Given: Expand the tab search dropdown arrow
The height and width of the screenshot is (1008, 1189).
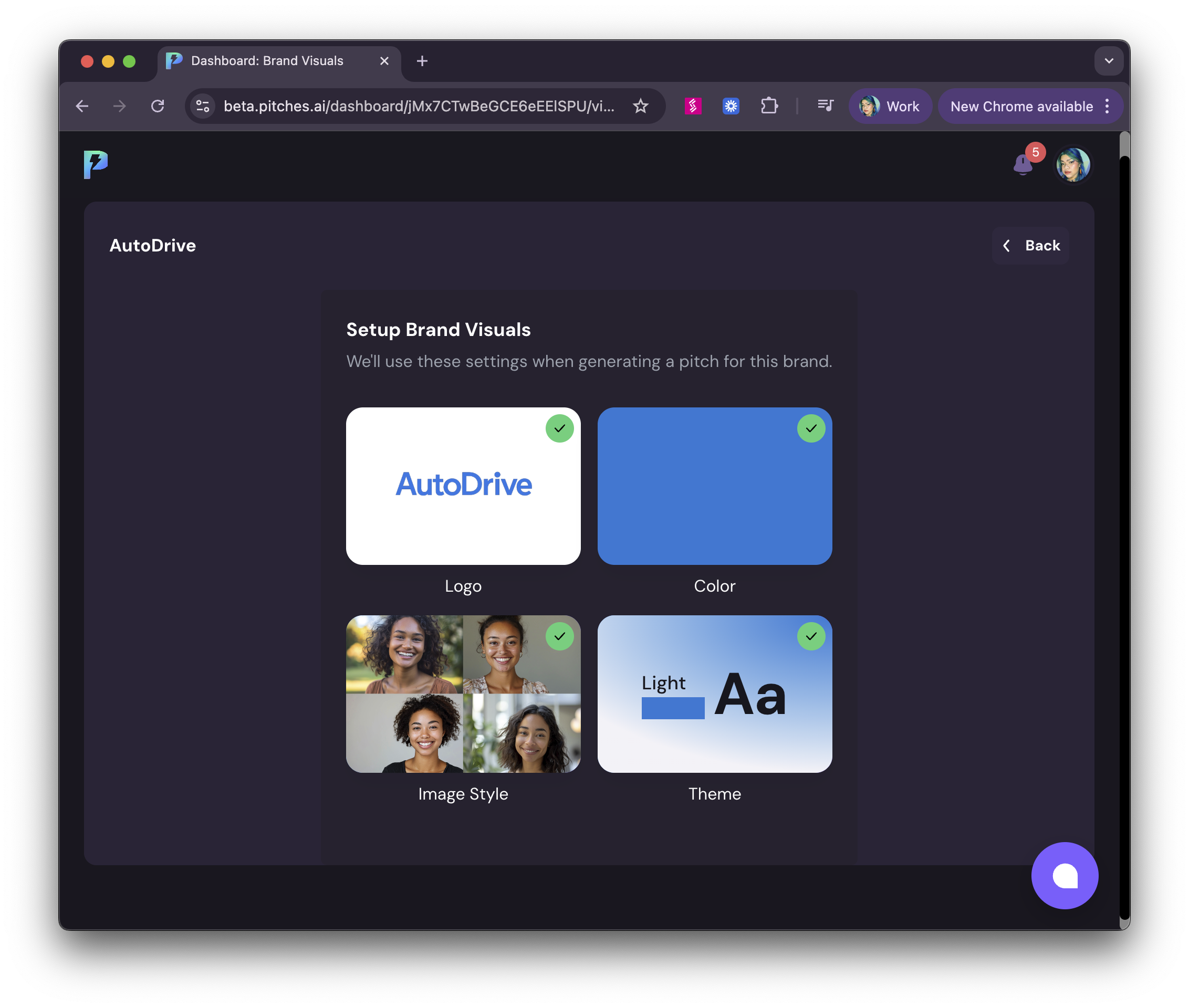Looking at the screenshot, I should tap(1109, 61).
